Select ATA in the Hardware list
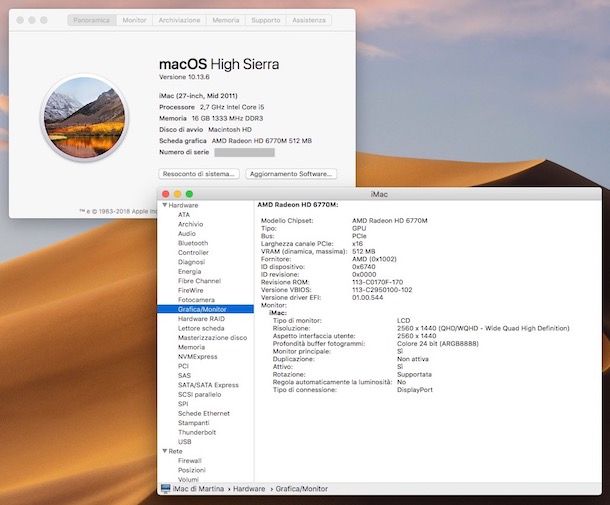 pyautogui.click(x=184, y=215)
